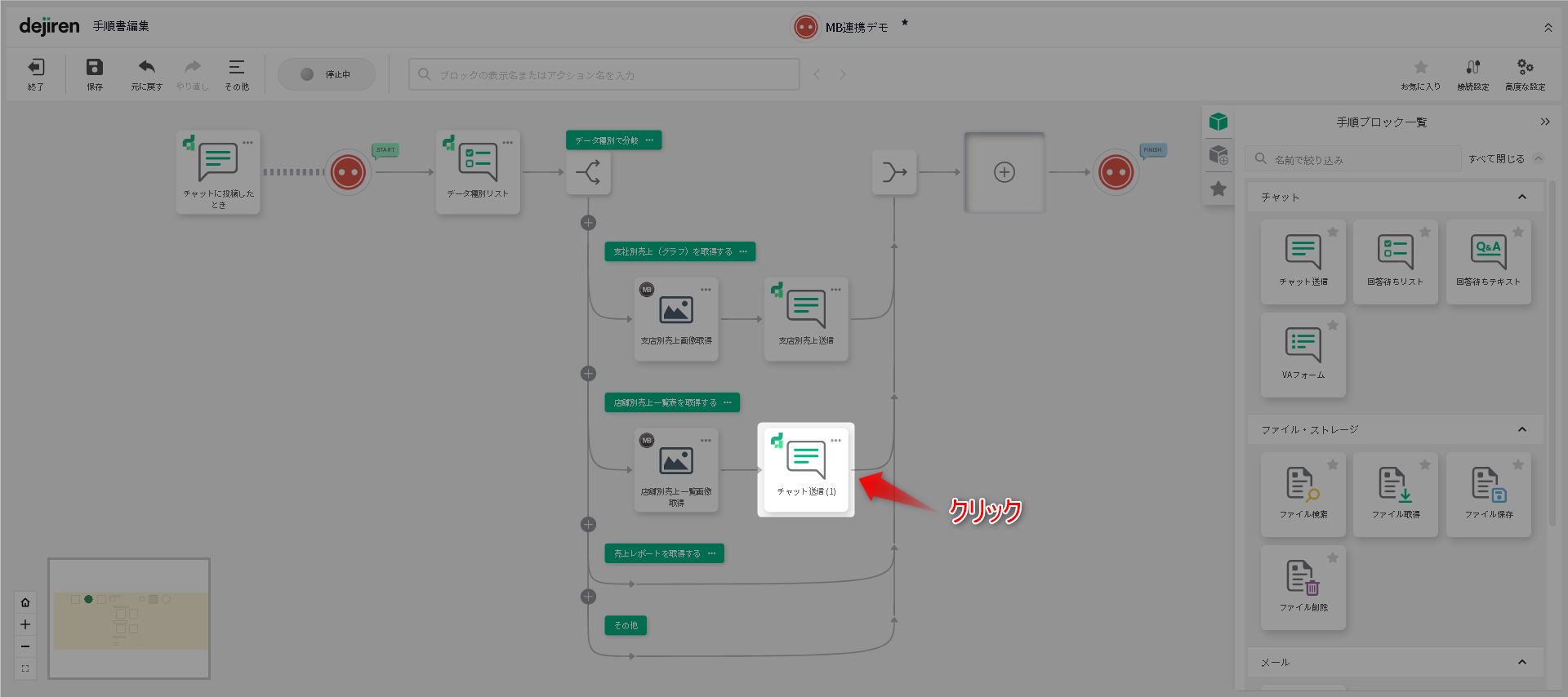Focus the block name search field
This screenshot has width=1568, height=697.
coord(604,74)
